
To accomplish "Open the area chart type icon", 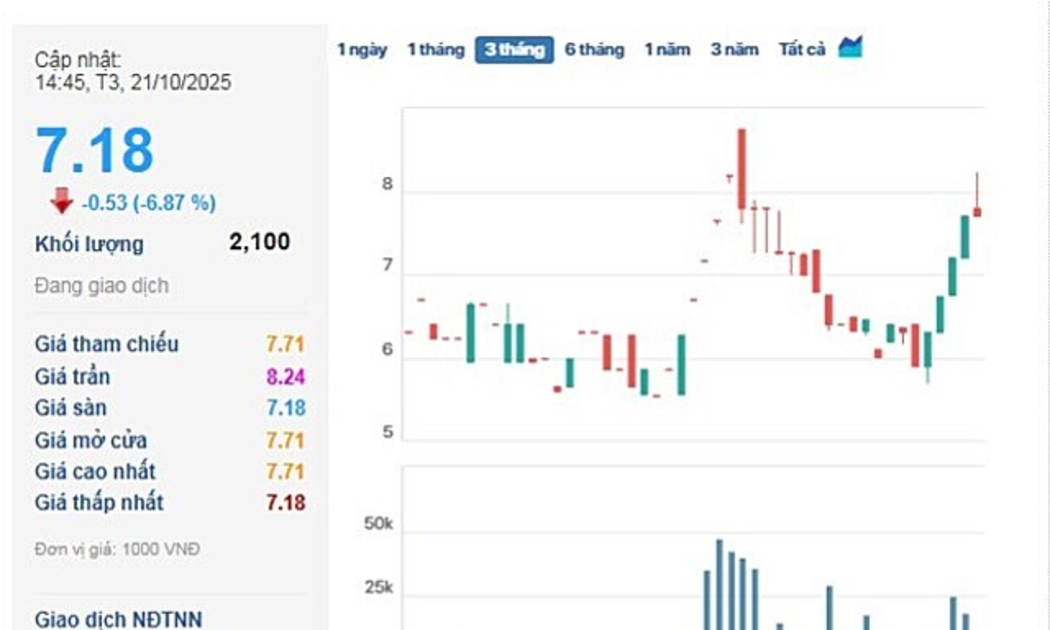I will [850, 47].
